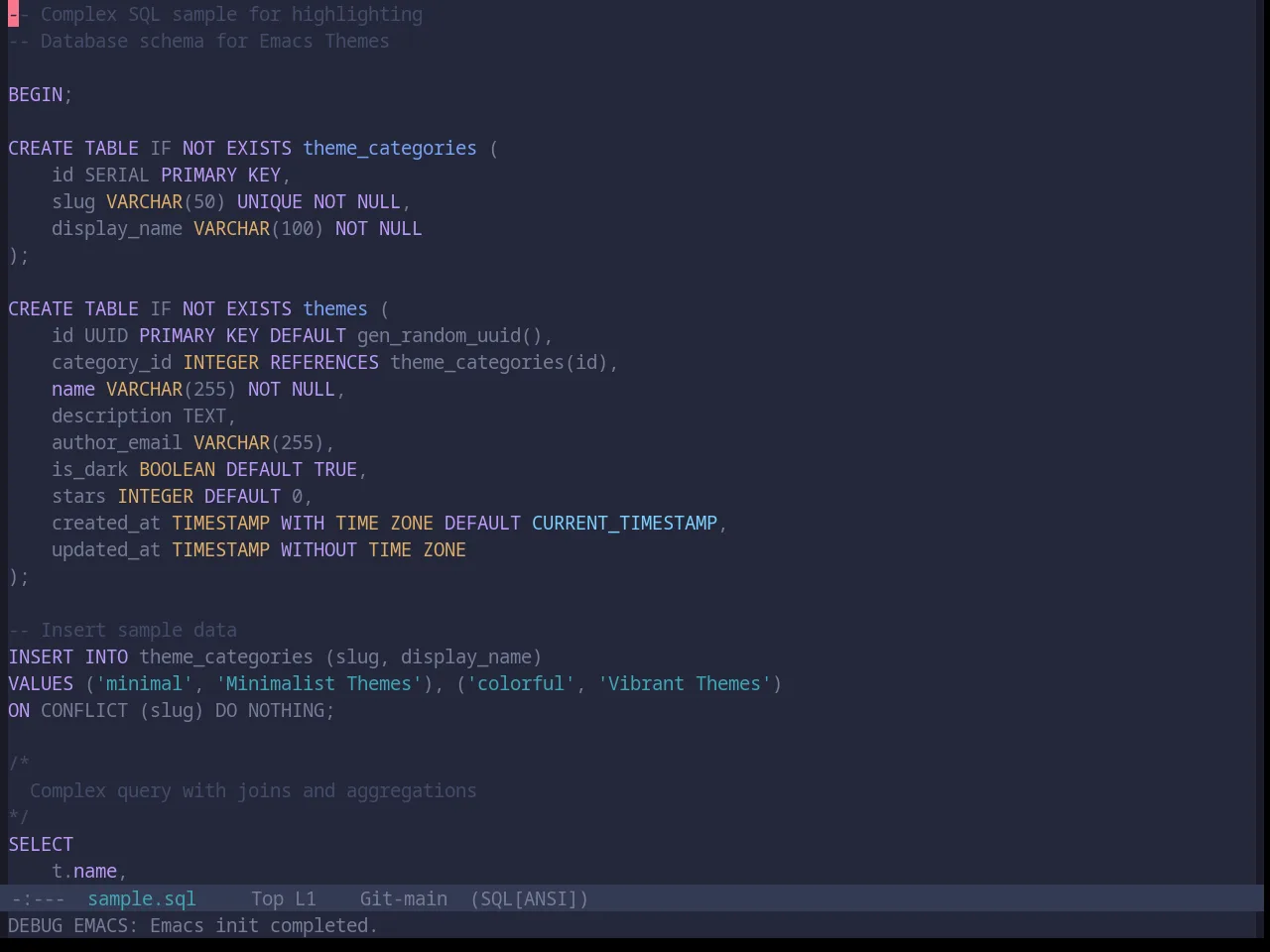Viewport: 1270px width, 952px height.
Task: Click the 'Minimalist Themes' string literal
Action: click(318, 683)
